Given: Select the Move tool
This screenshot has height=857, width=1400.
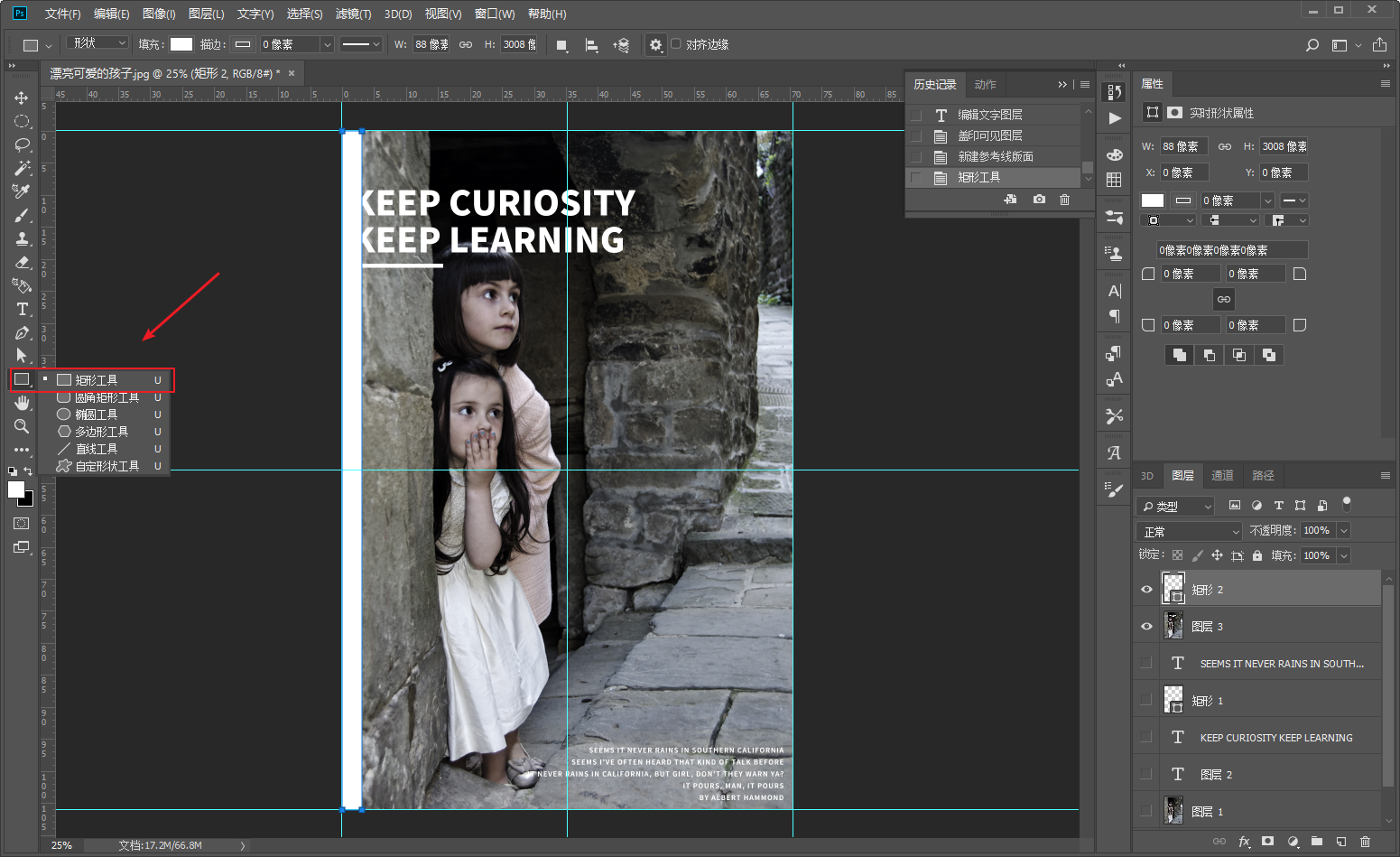Looking at the screenshot, I should [x=22, y=98].
